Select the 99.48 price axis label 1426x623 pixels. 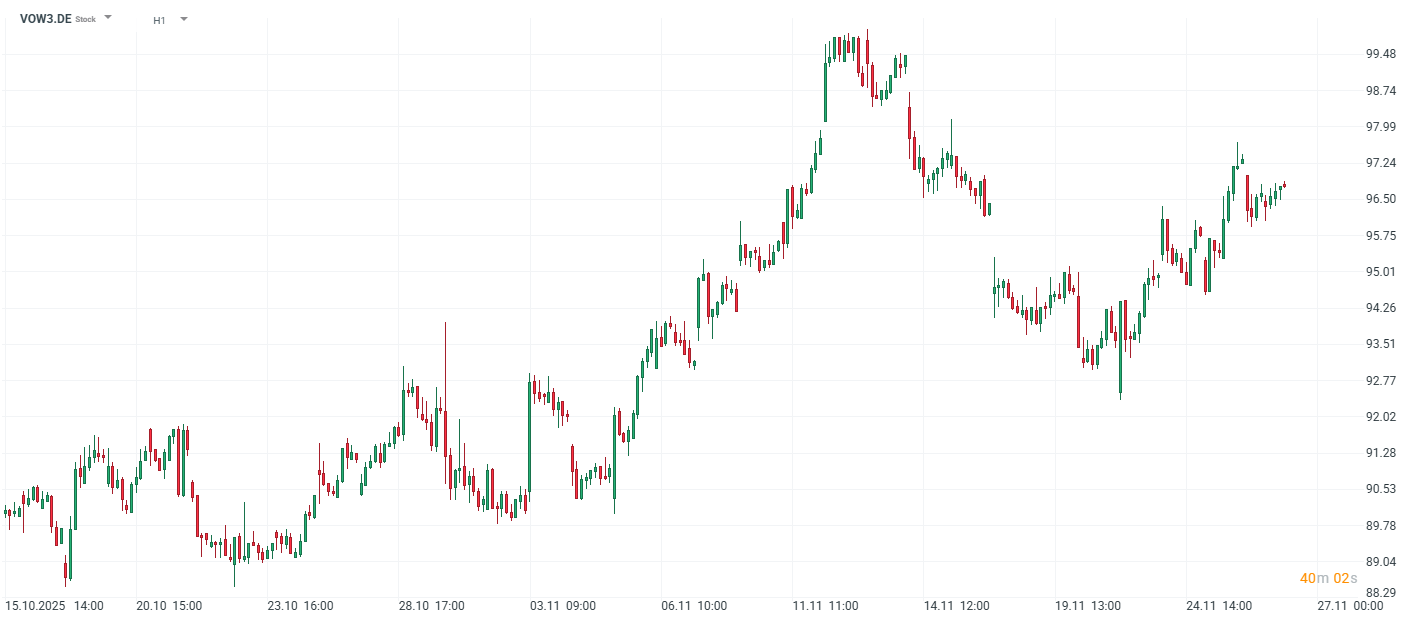pos(1380,54)
